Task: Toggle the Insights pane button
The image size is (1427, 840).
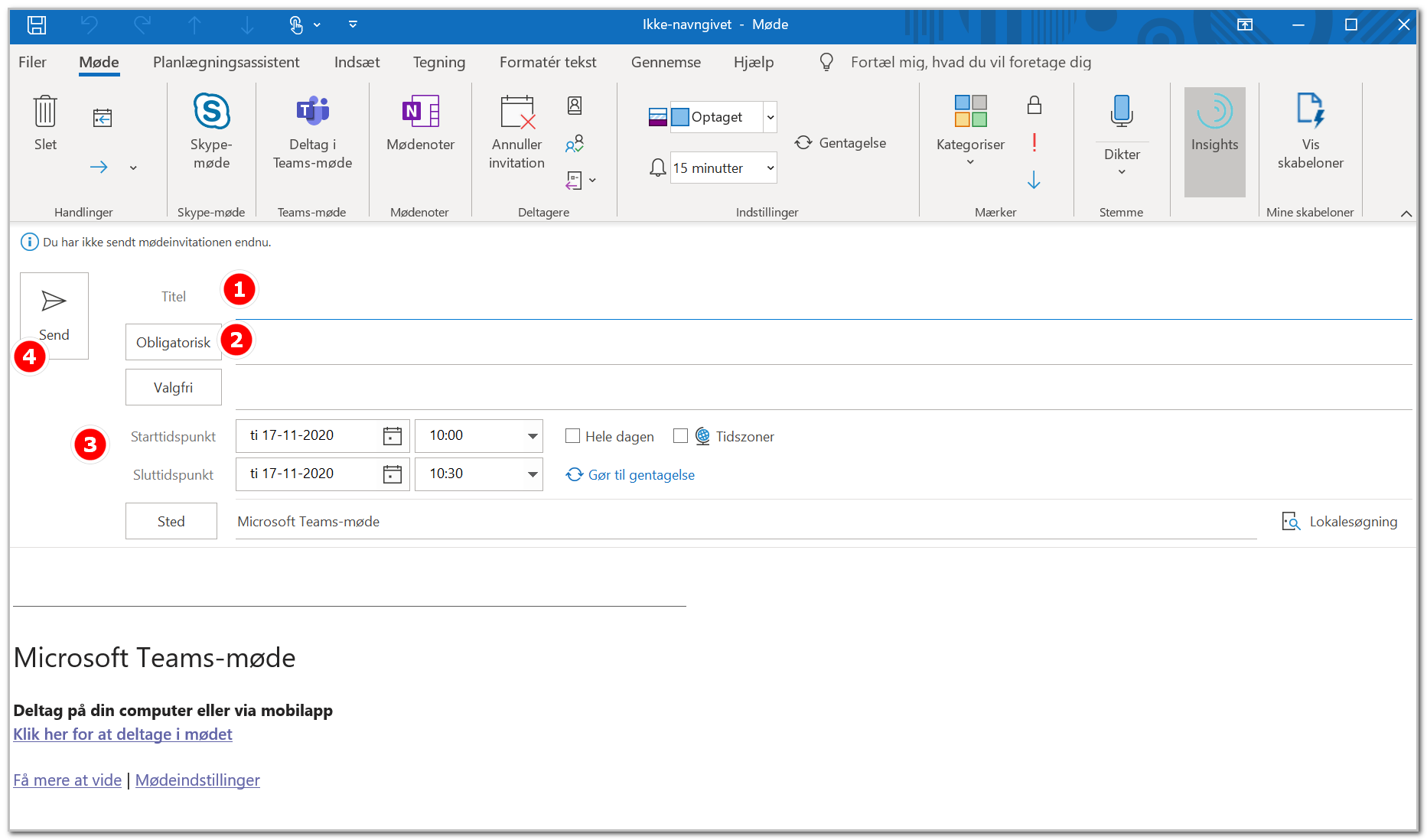Action: click(x=1214, y=142)
